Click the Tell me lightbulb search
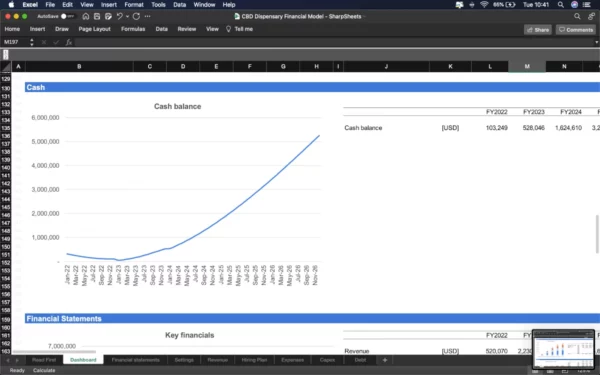The height and width of the screenshot is (375, 600). [240, 29]
